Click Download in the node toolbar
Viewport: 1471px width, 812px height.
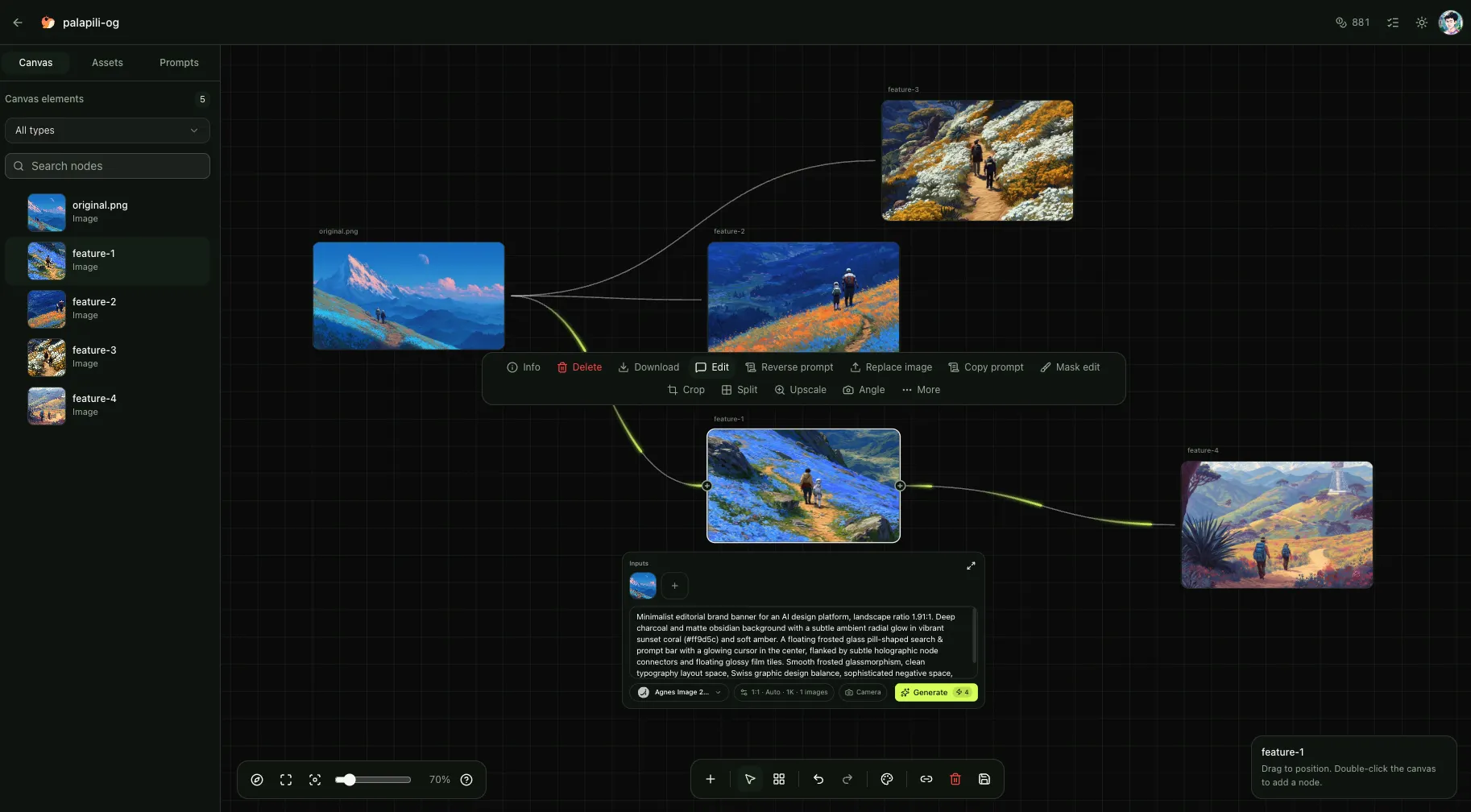pyautogui.click(x=648, y=367)
